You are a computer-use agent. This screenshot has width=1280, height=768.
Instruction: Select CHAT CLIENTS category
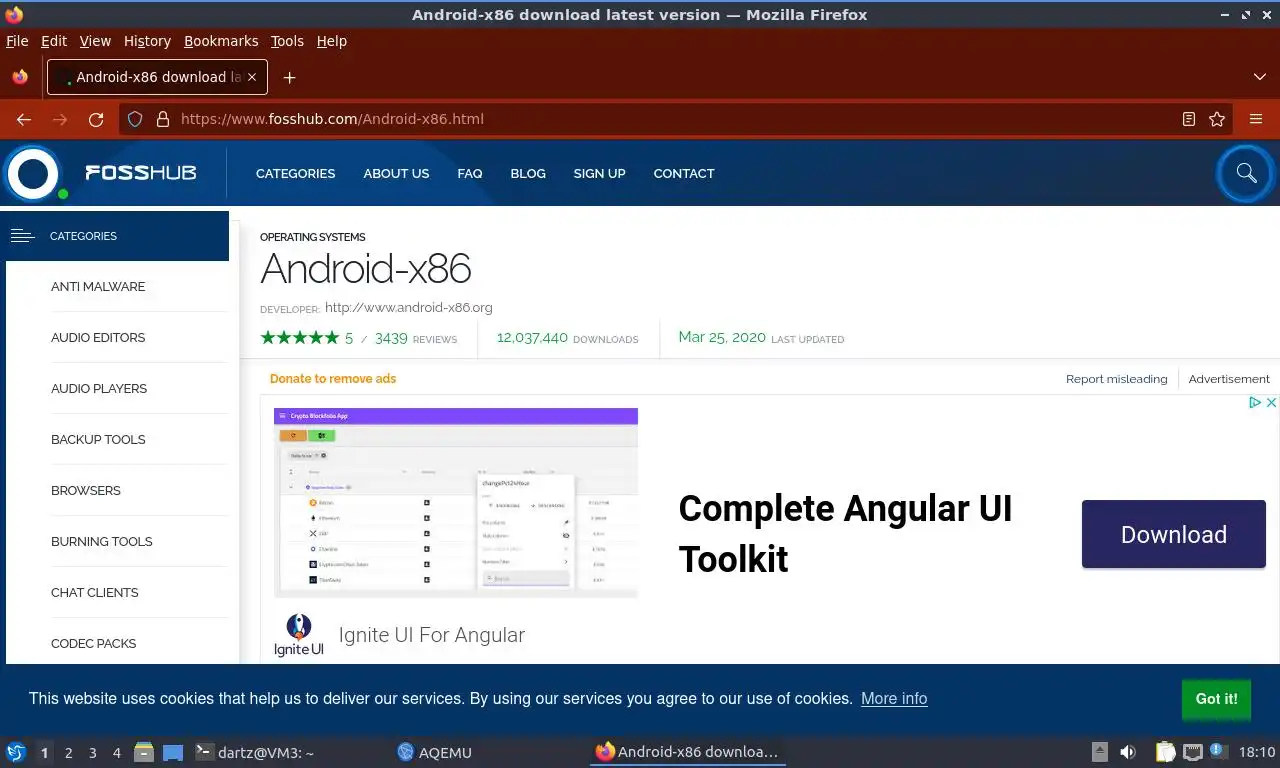click(95, 592)
